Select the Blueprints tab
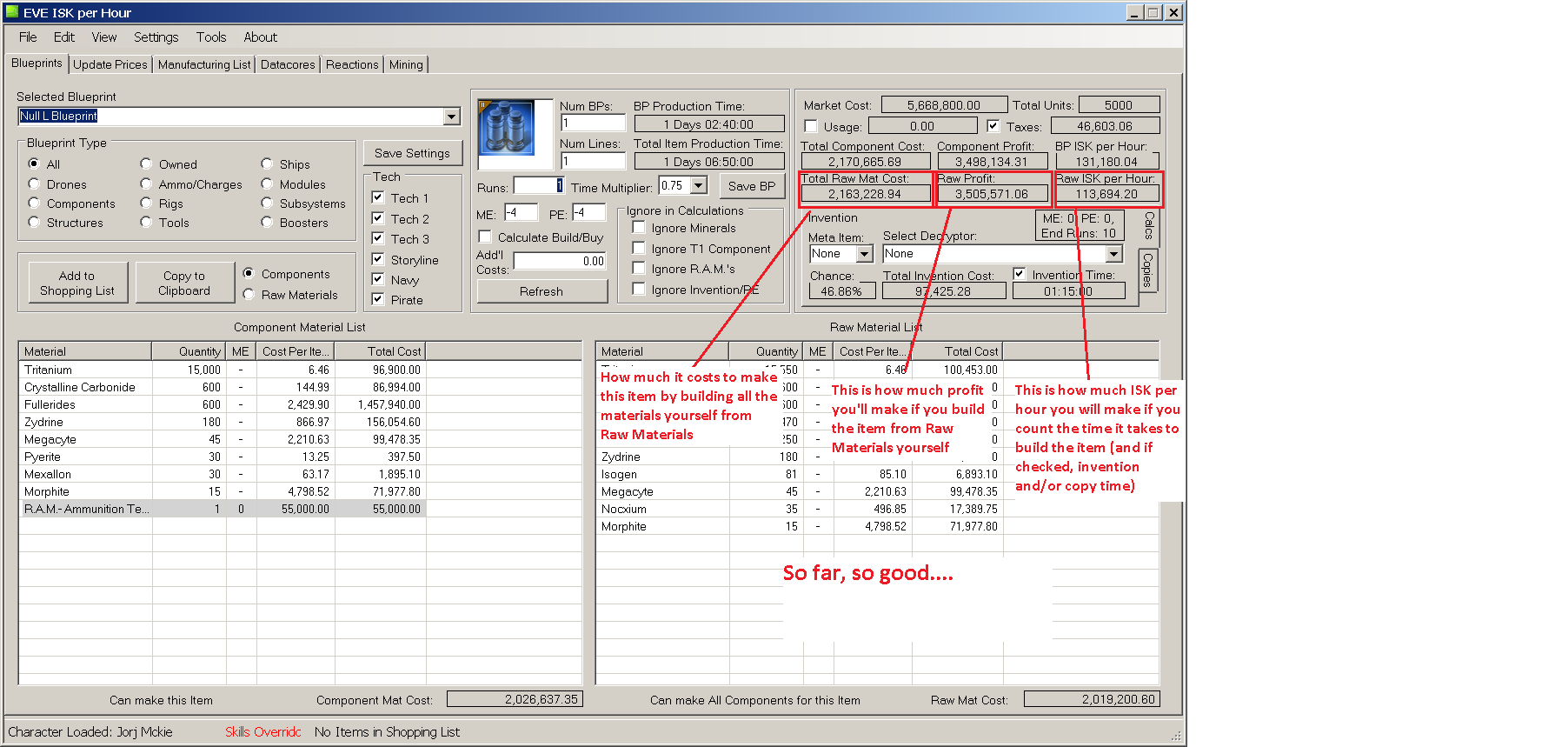1568x747 pixels. point(37,63)
